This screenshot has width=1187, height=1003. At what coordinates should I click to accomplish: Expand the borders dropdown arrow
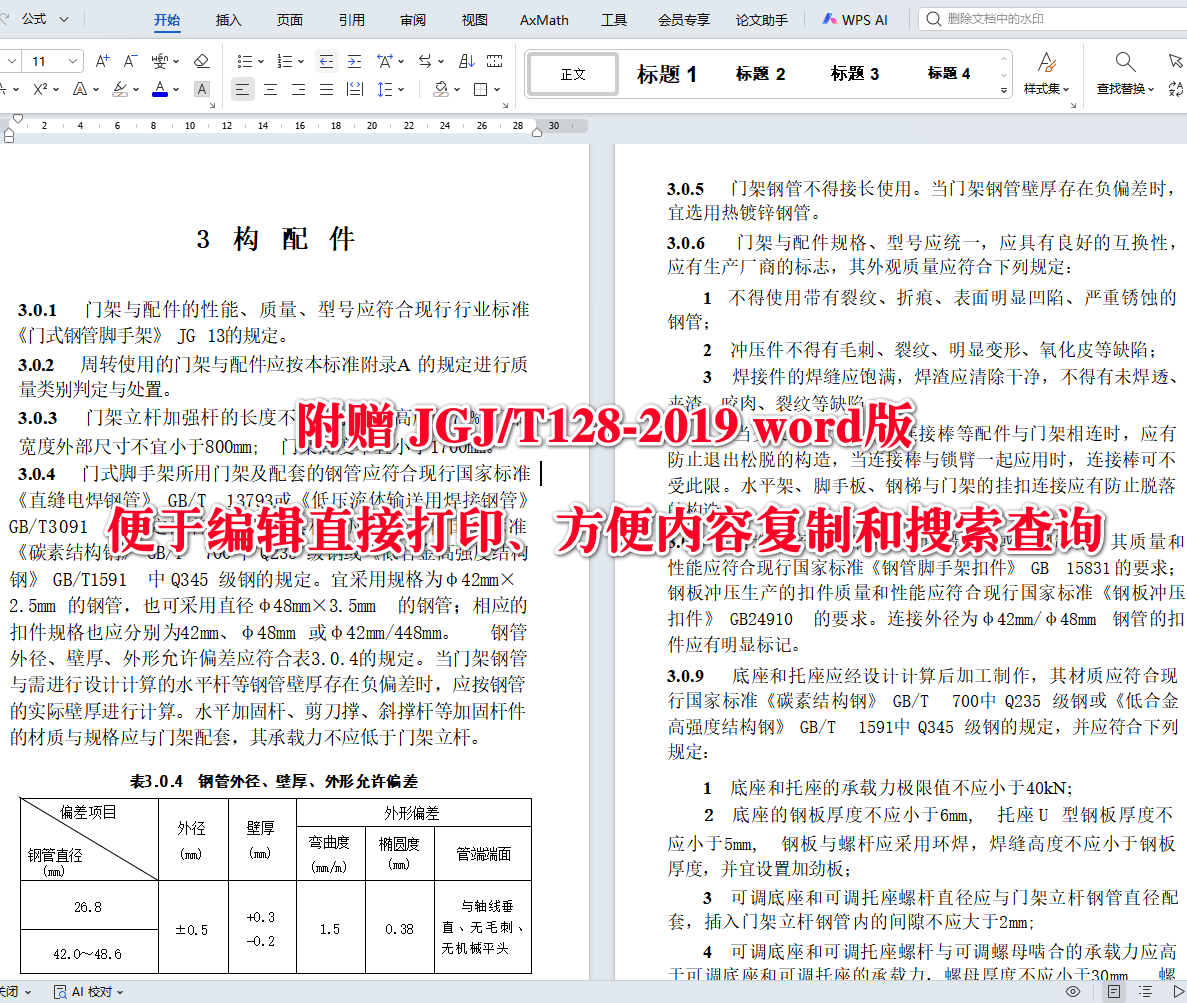coord(497,90)
